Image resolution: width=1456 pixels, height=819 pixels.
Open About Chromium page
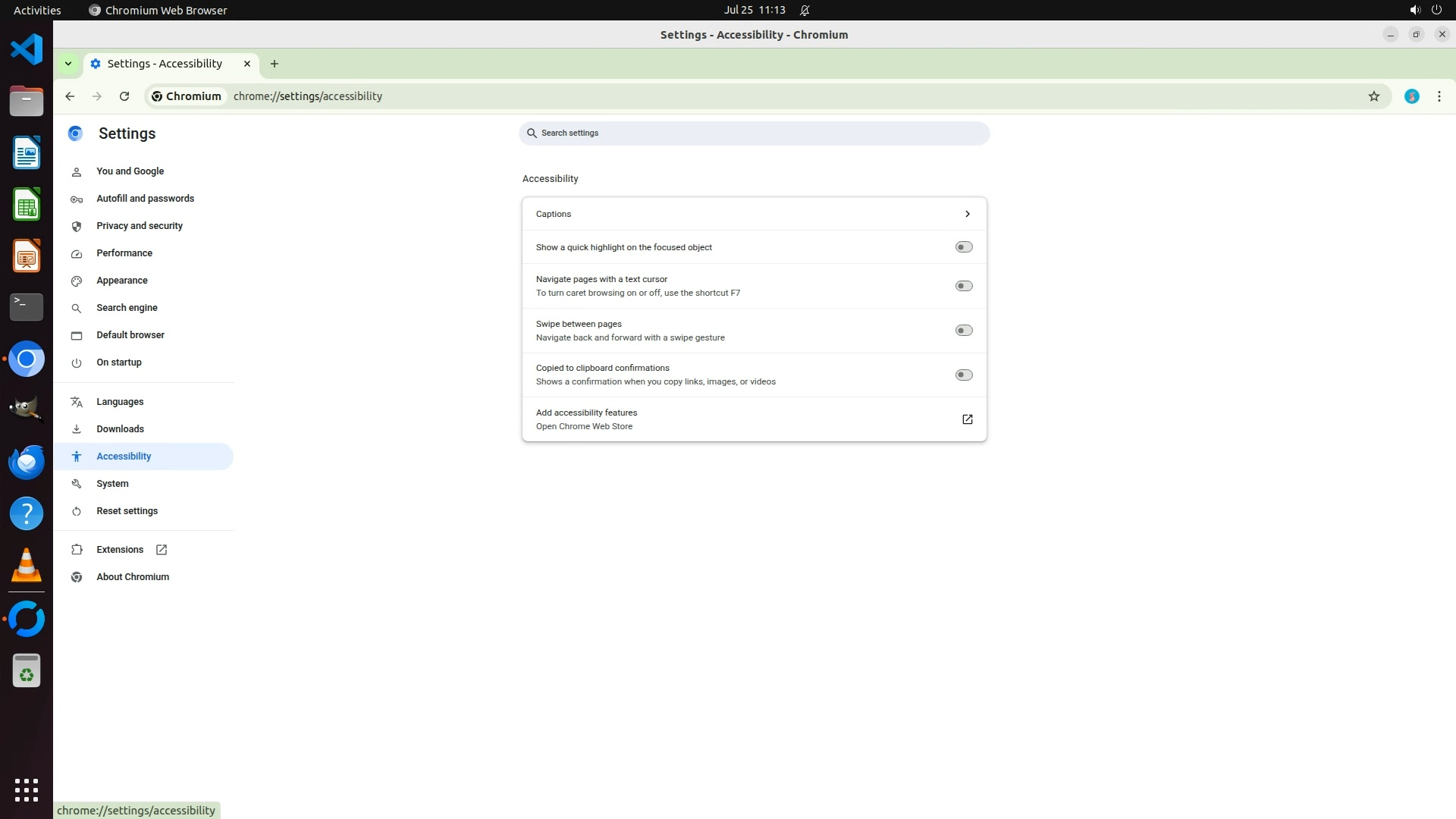coord(133,577)
